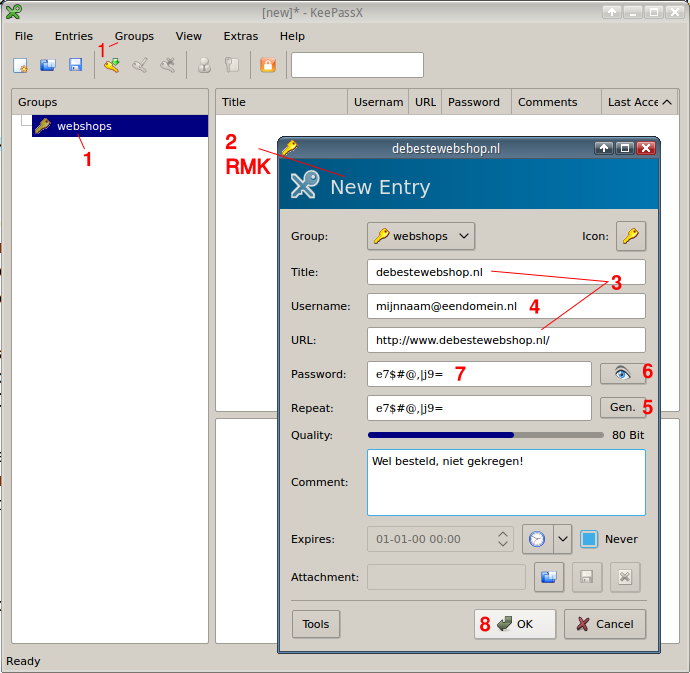Click the Open Database toolbar icon
The width and height of the screenshot is (690, 673).
(47, 65)
